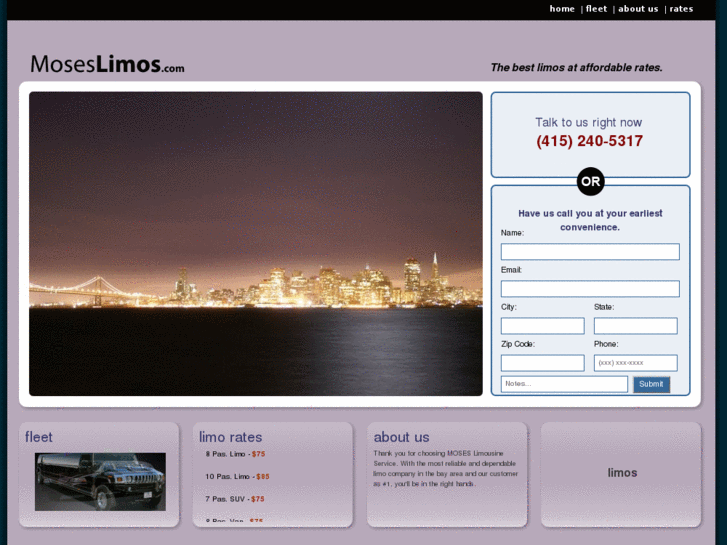The image size is (727, 545).
Task: Select the 7 Pas. SUV - $75 rate
Action: [235, 499]
